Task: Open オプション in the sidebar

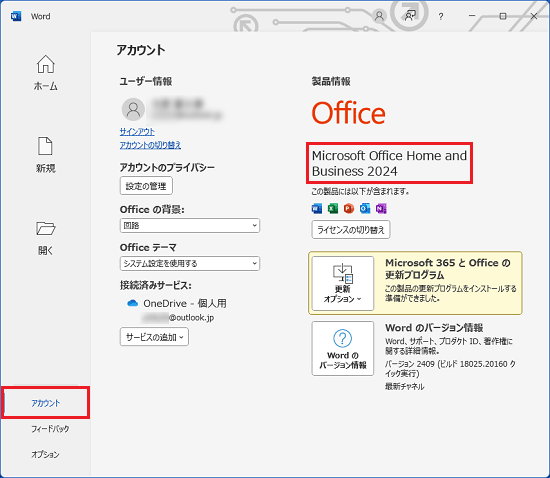Action: [x=45, y=454]
